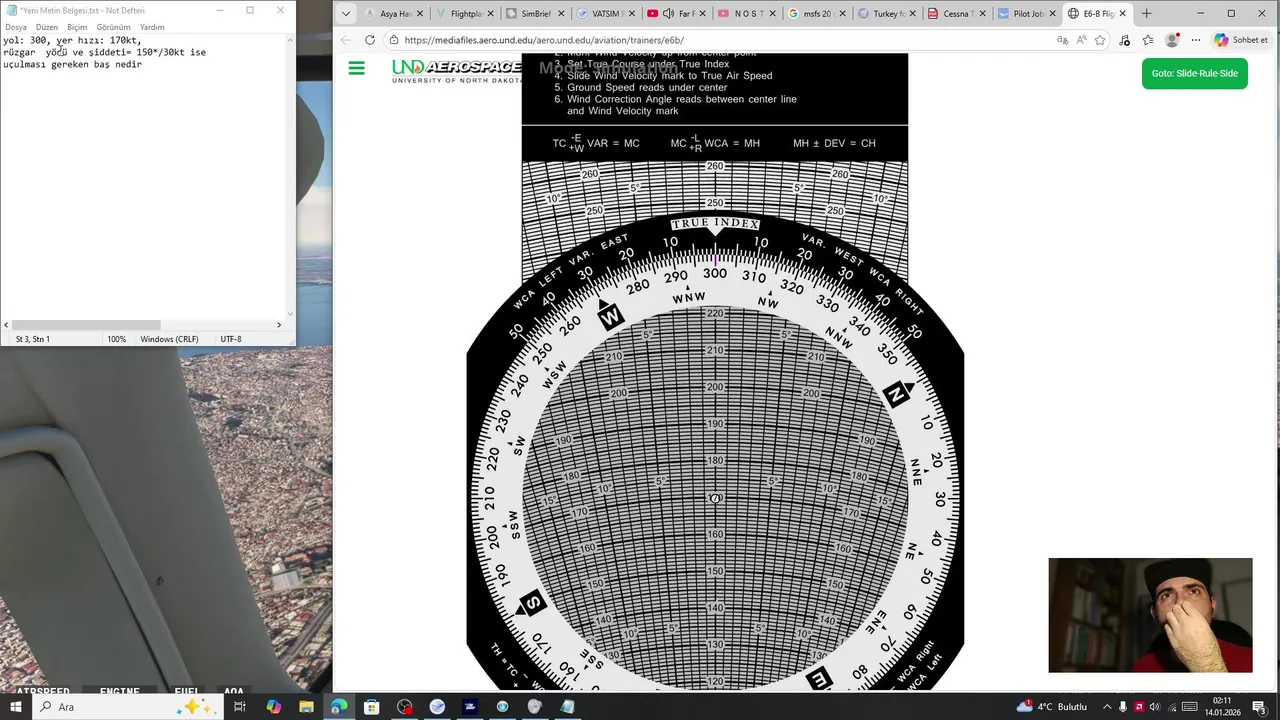Click the W compass marker on E6-B dial
Image resolution: width=1280 pixels, height=720 pixels.
point(611,318)
